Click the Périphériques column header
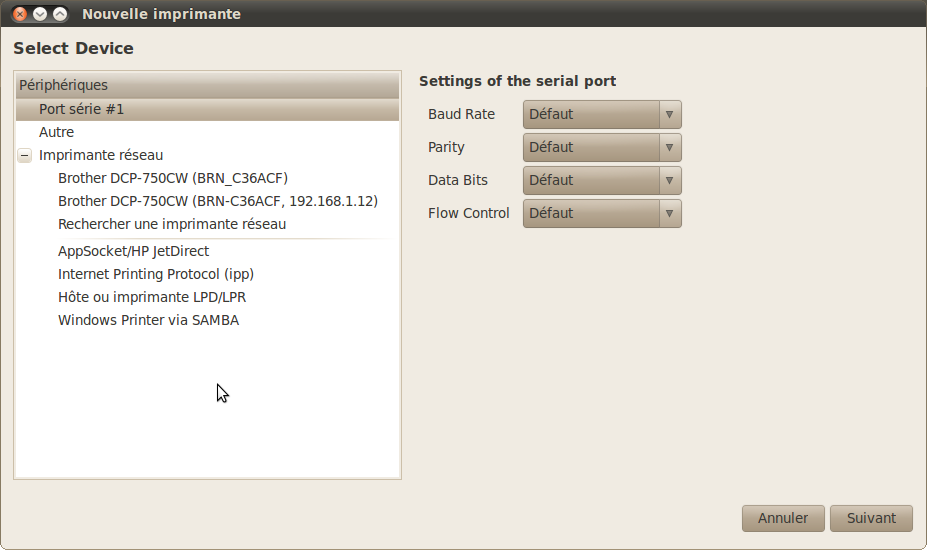927x550 pixels. (x=207, y=85)
